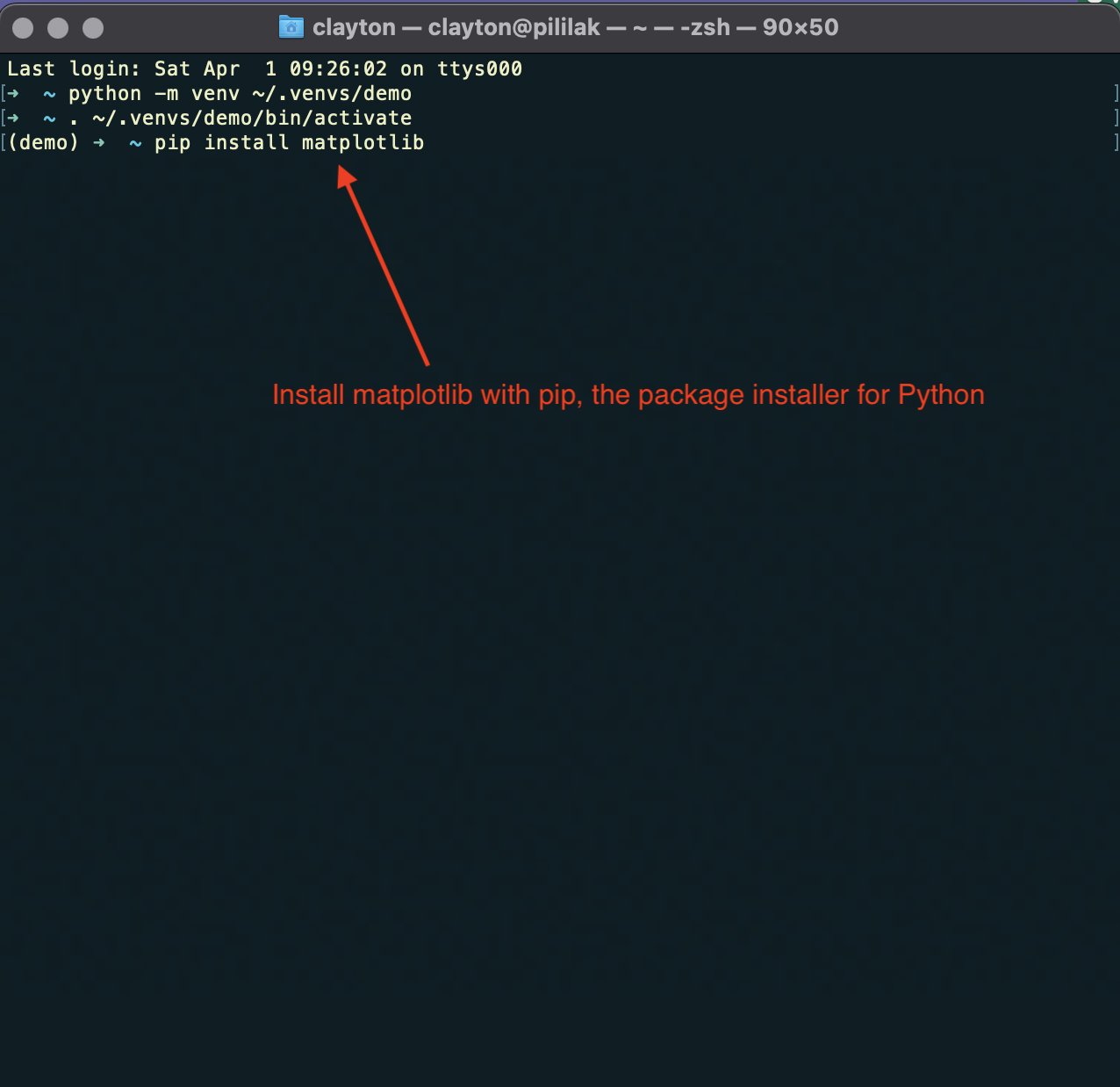Click the 'Last login' timestamp line

click(263, 68)
